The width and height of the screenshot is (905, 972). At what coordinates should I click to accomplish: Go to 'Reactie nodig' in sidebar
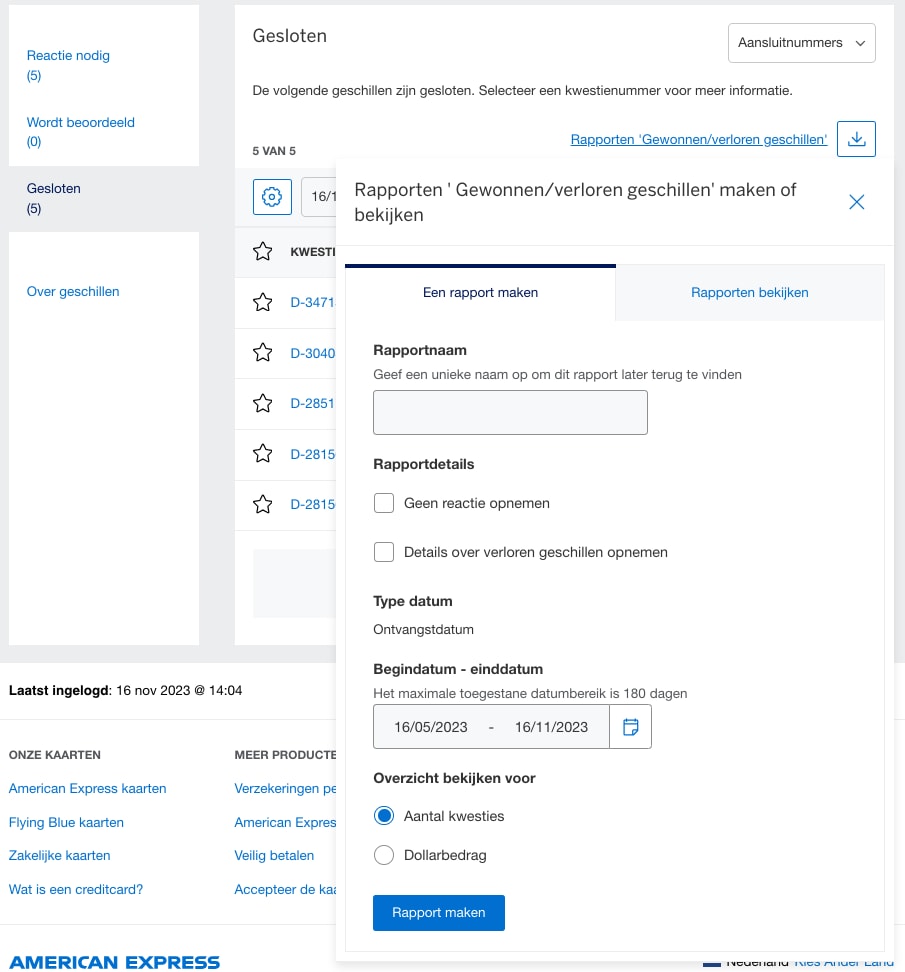click(68, 56)
